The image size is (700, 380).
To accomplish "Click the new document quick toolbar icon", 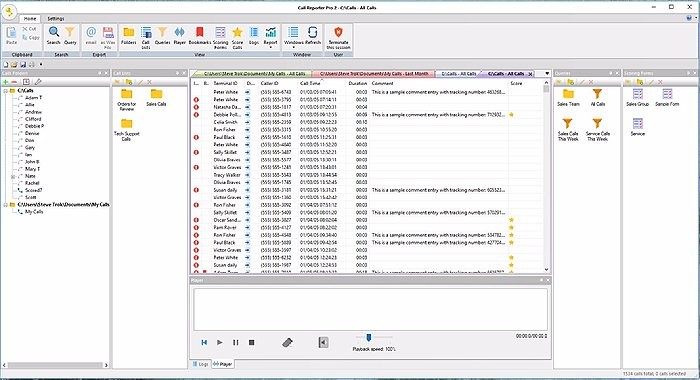I will 6,65.
